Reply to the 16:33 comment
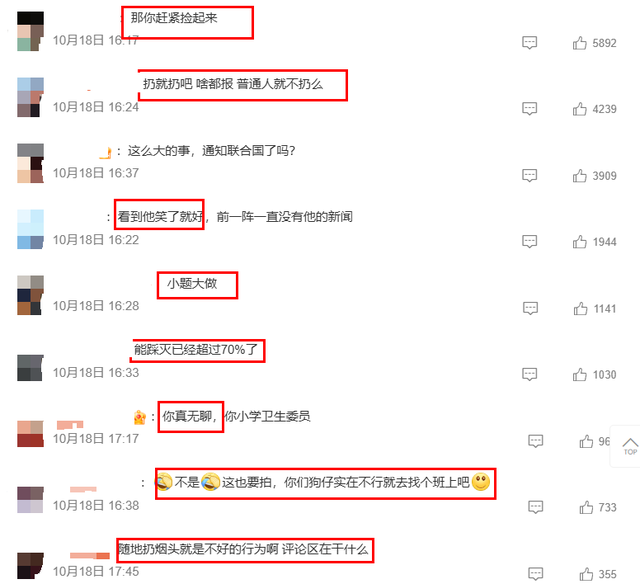 click(529, 374)
